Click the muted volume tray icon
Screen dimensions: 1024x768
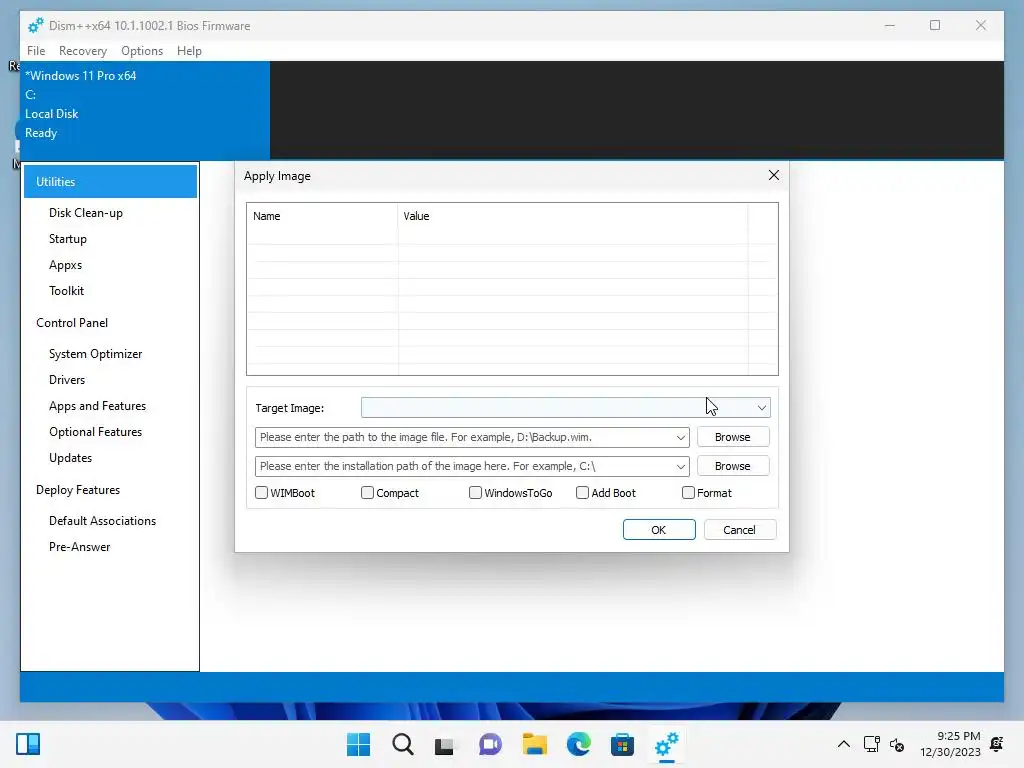click(x=897, y=744)
